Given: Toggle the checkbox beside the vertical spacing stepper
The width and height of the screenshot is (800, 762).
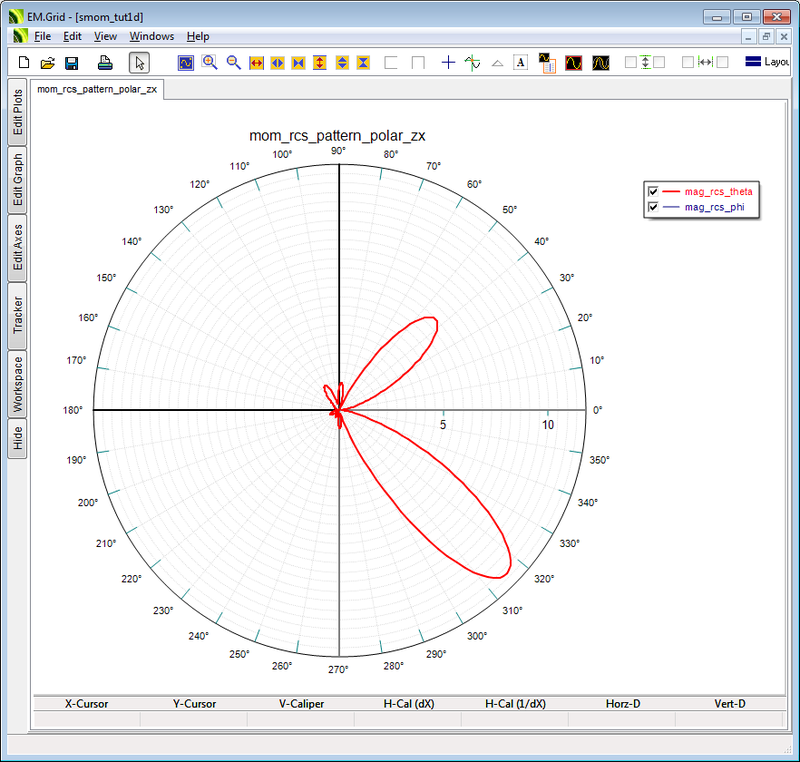Looking at the screenshot, I should (629, 62).
